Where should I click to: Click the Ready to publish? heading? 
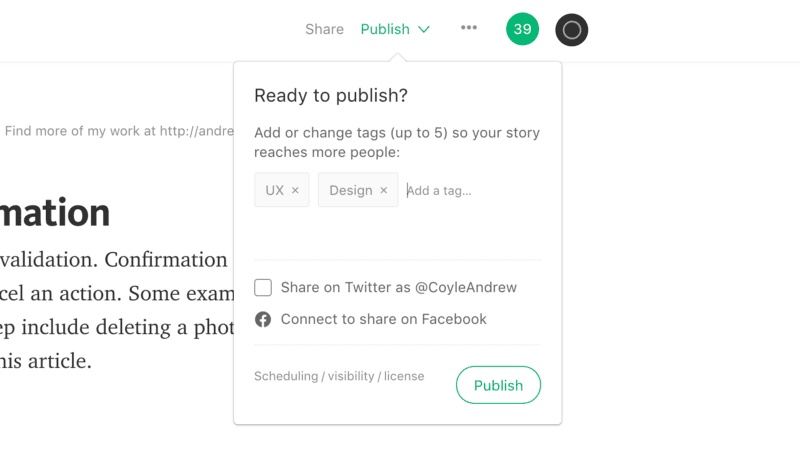coord(331,95)
